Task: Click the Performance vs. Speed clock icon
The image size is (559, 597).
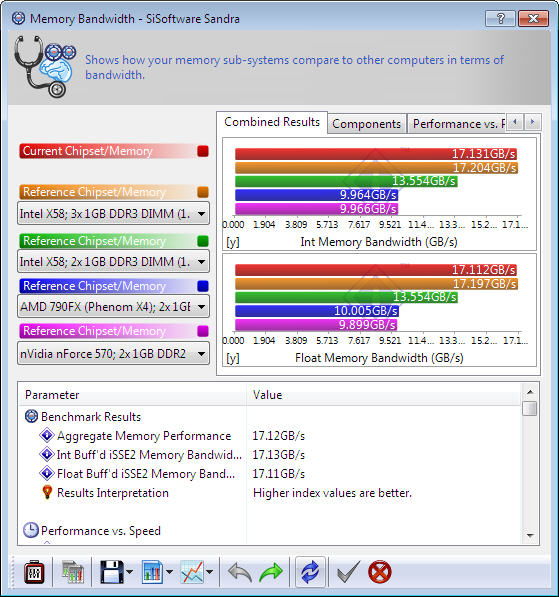Action: point(31,530)
